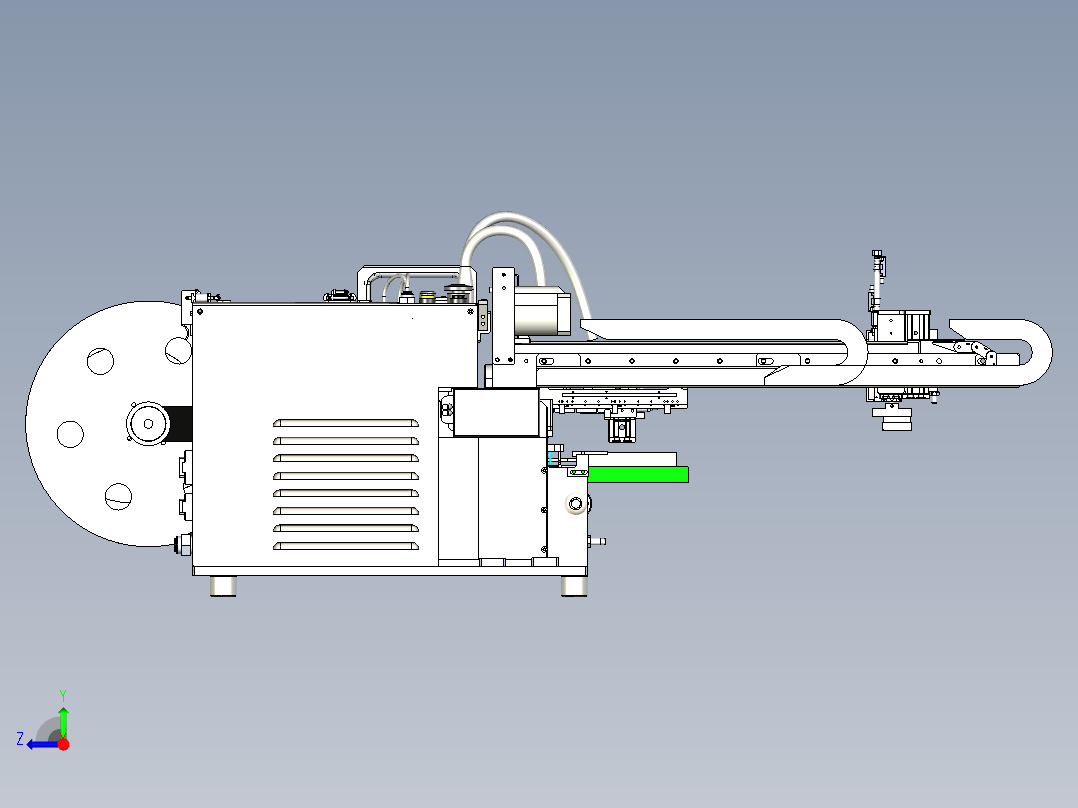Pick the small cyan component near the green plate
Viewport: 1078px width, 808px height.
pos(551,458)
